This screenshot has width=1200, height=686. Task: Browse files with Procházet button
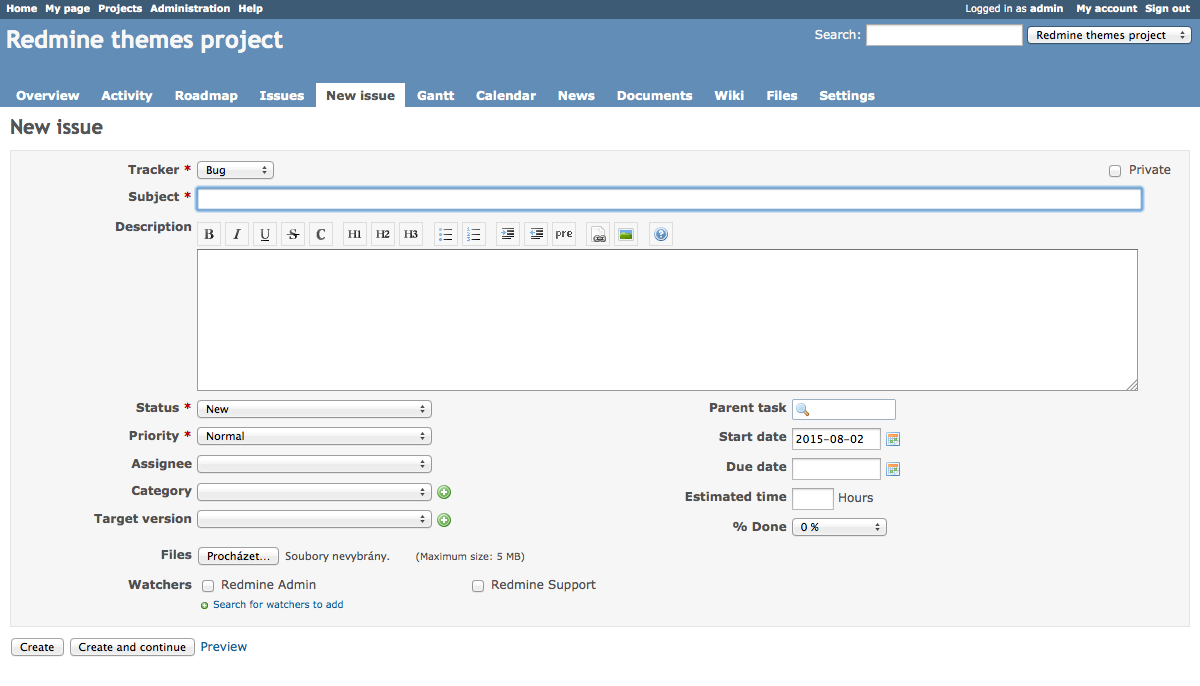click(238, 556)
